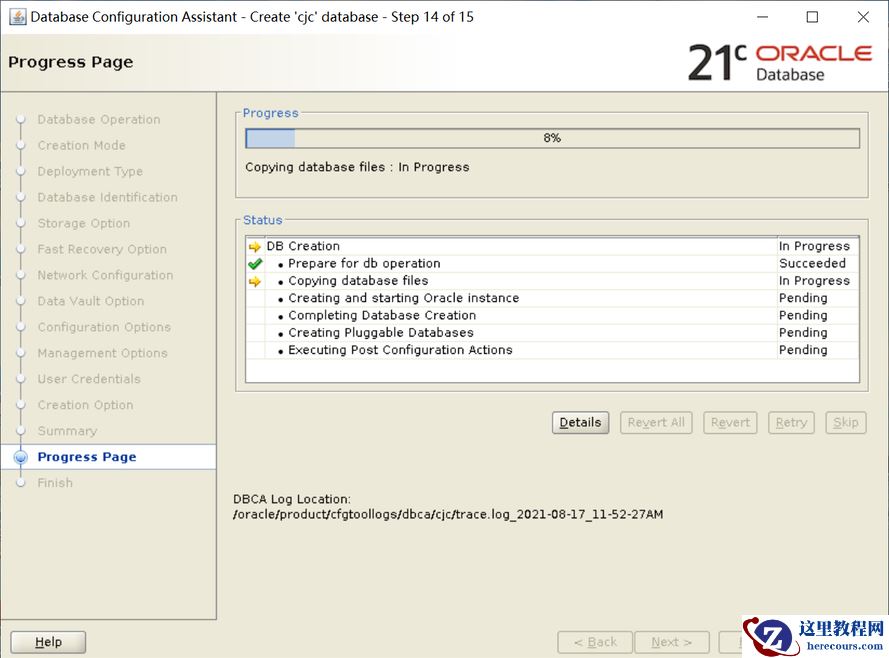Select Fast Recovery Option step
The width and height of the screenshot is (889, 658).
tap(102, 249)
